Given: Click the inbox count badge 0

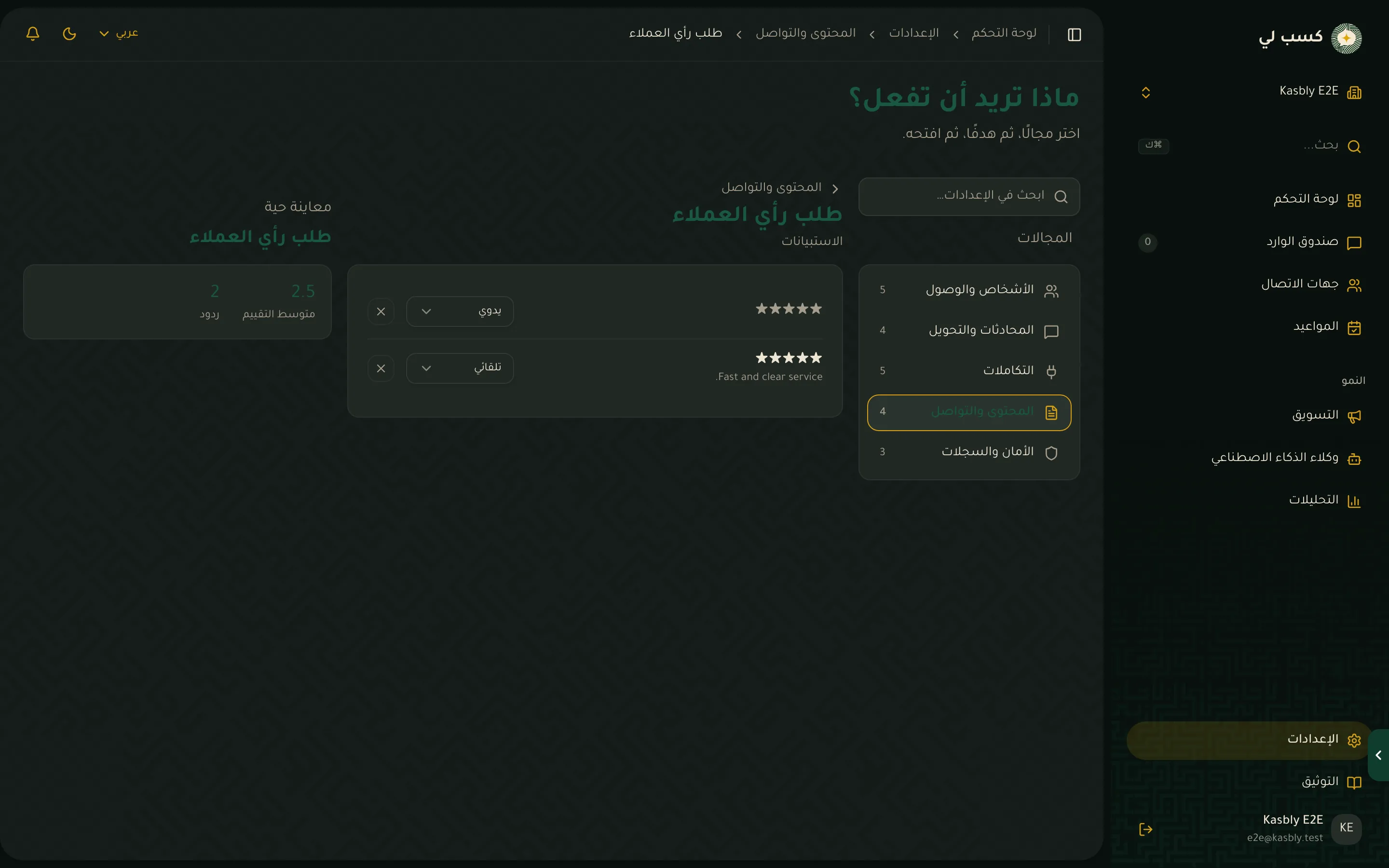Looking at the screenshot, I should pyautogui.click(x=1147, y=242).
